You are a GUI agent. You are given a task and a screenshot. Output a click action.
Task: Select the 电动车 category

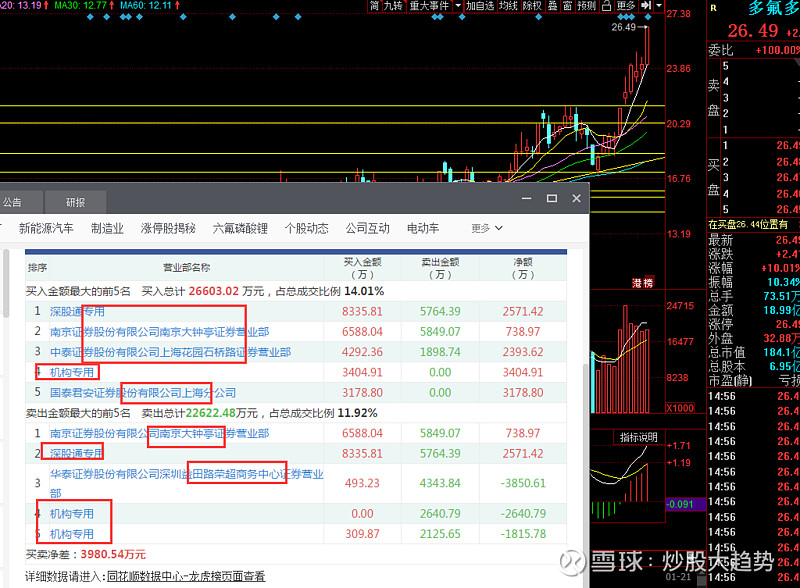click(x=423, y=228)
